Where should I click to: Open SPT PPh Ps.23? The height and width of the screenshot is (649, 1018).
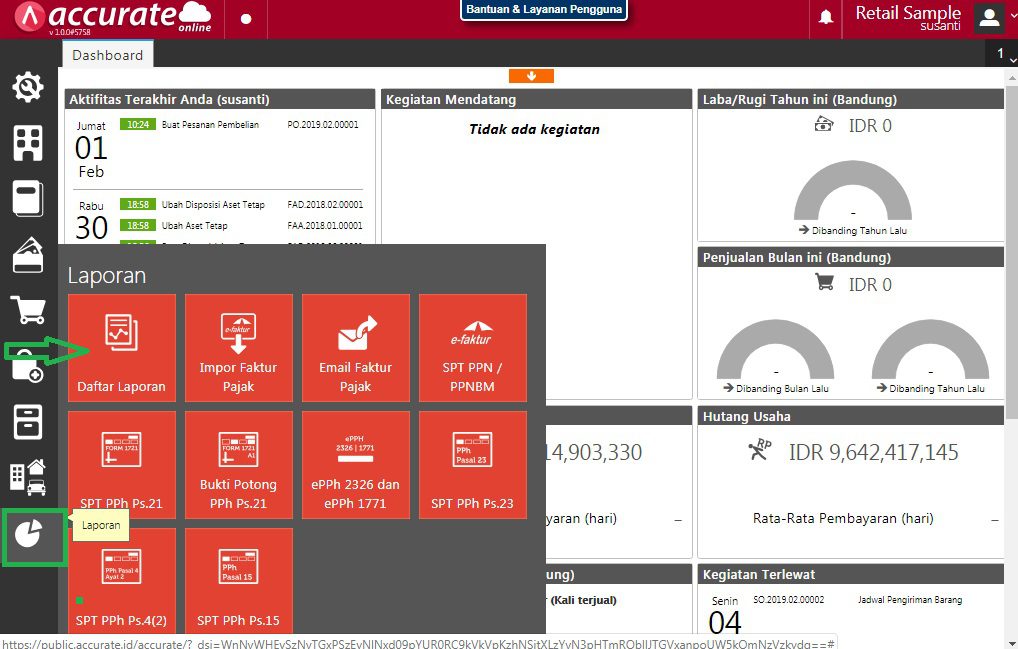click(472, 464)
